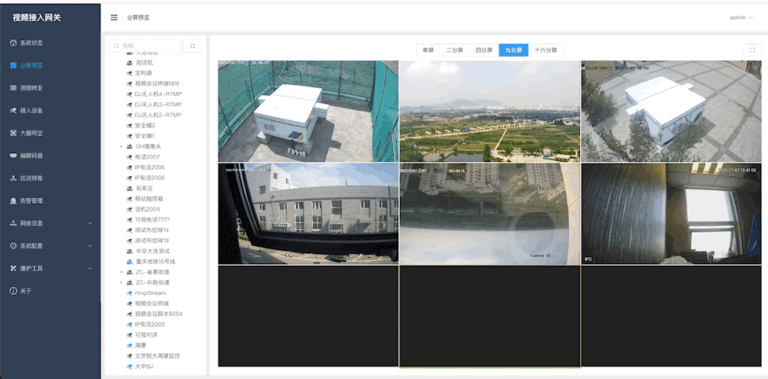Viewport: 768px width, 379px height.
Task: Click the refresh icon beside device search
Action: click(x=192, y=46)
